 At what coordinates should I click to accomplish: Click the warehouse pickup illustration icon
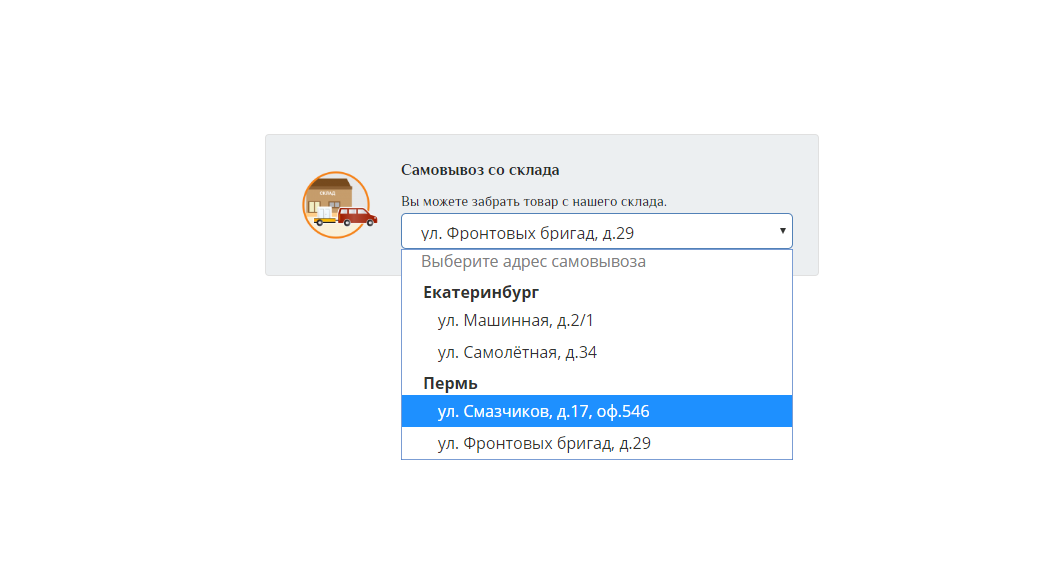click(339, 205)
